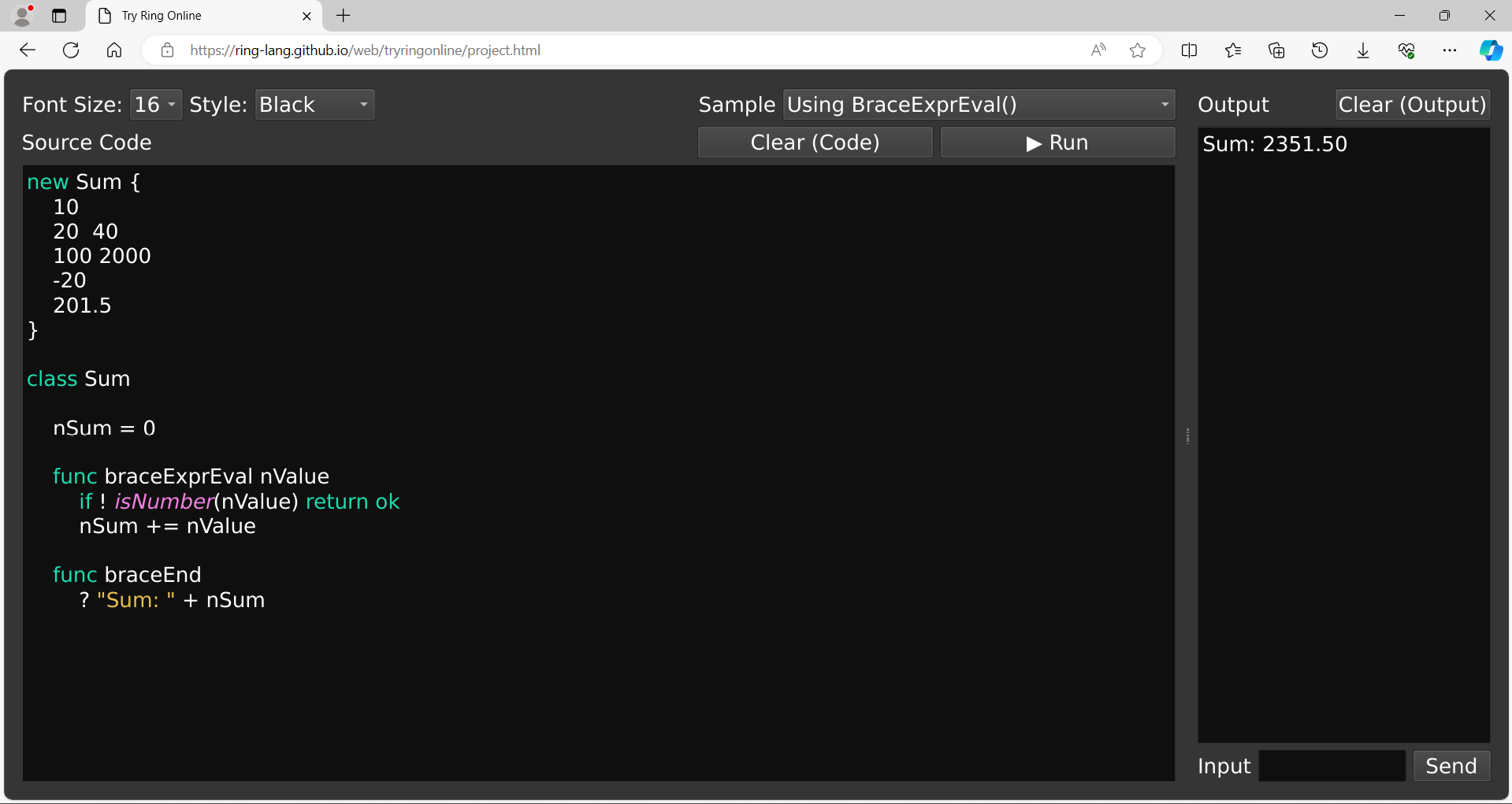Click the browser Back arrow icon
Screen dimensions: 1512x804
click(x=28, y=50)
